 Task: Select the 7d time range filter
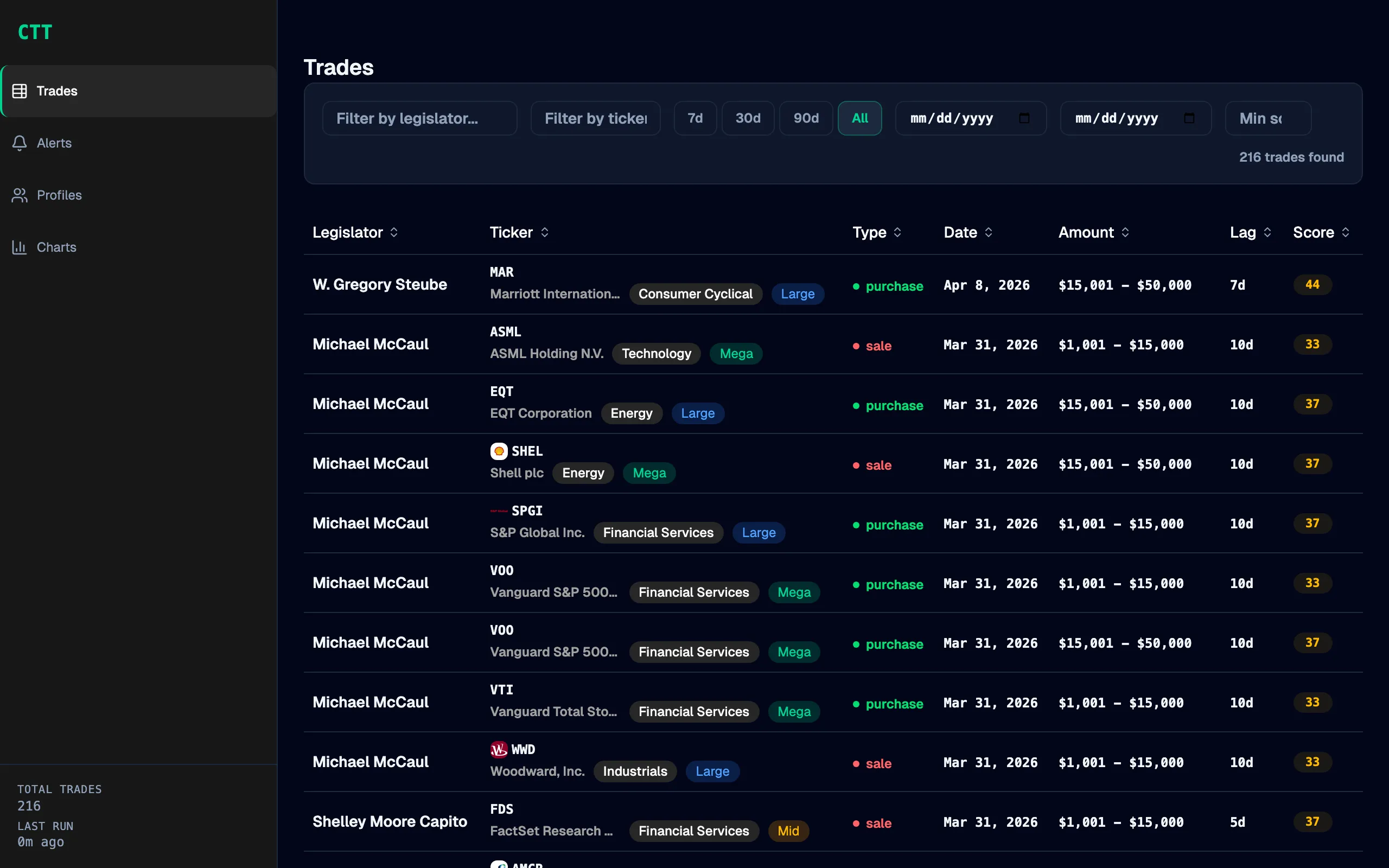tap(695, 118)
